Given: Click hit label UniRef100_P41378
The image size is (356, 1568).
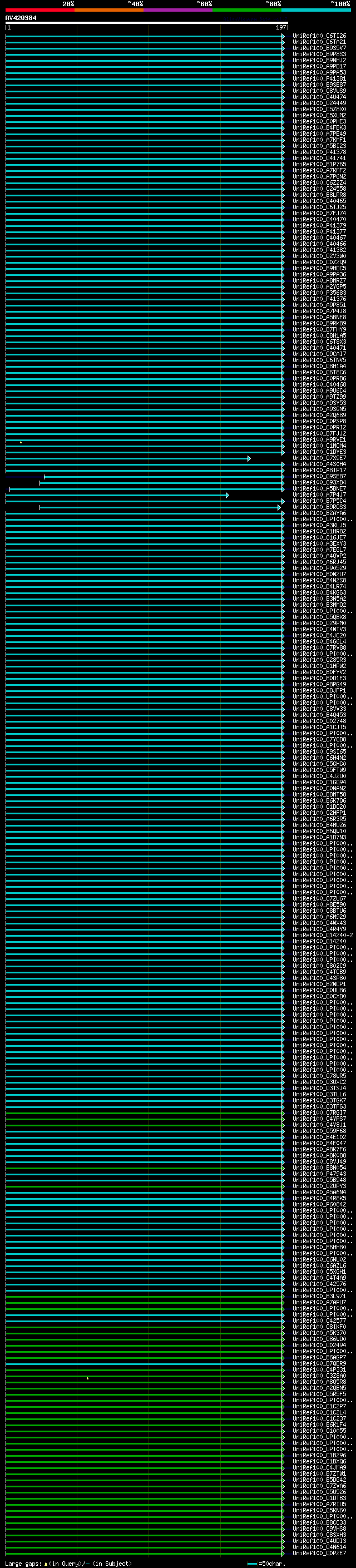Looking at the screenshot, I should [x=319, y=152].
